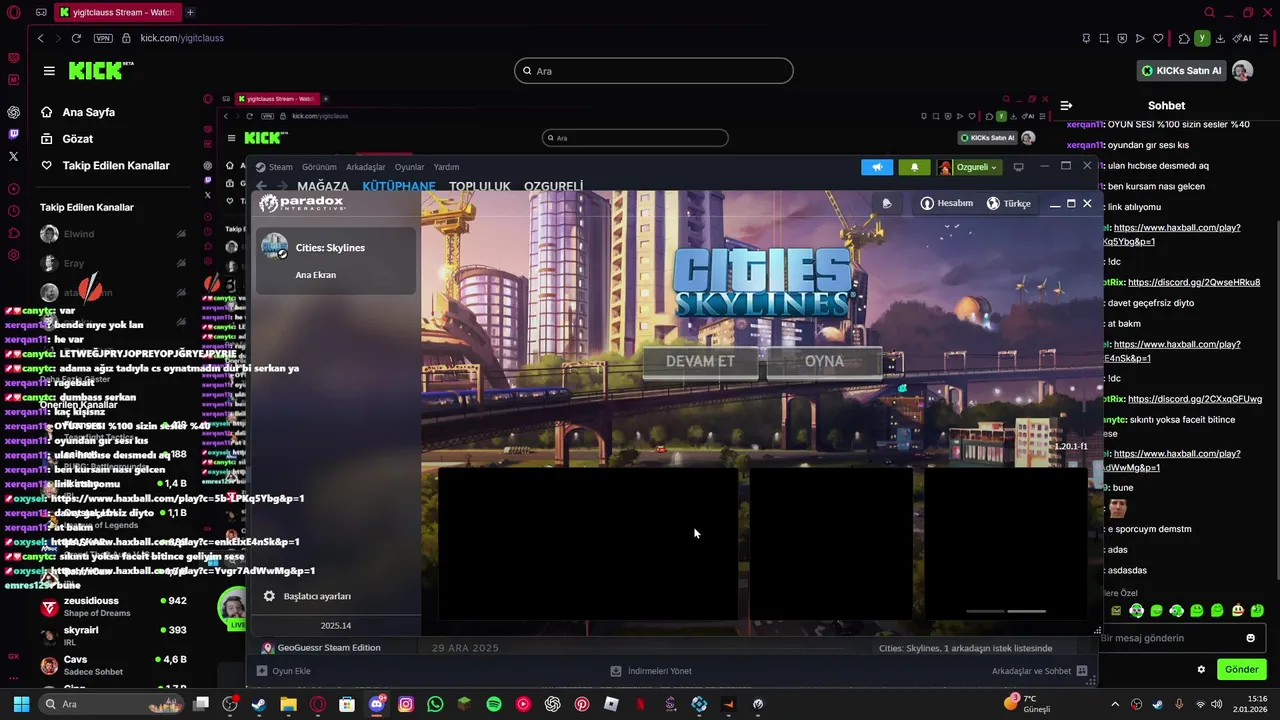
Task: Open discord.gg/2CXxqGFUwg chat link
Action: (1195, 399)
